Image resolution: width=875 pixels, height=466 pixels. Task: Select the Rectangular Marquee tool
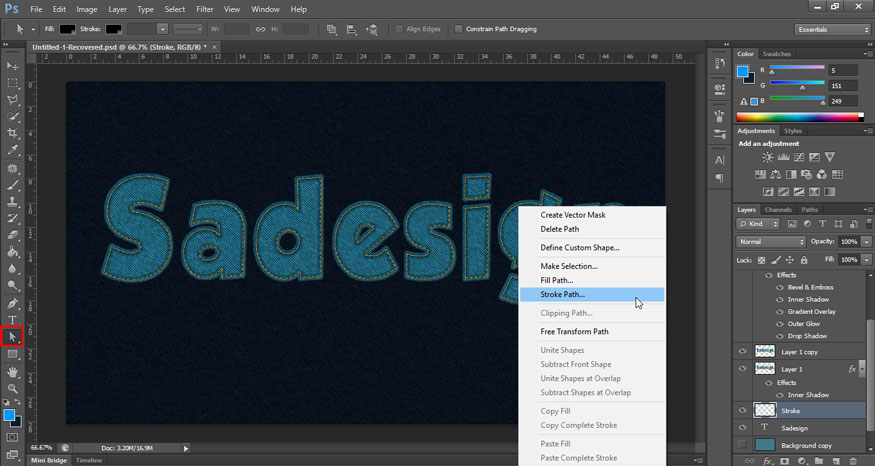(x=12, y=83)
